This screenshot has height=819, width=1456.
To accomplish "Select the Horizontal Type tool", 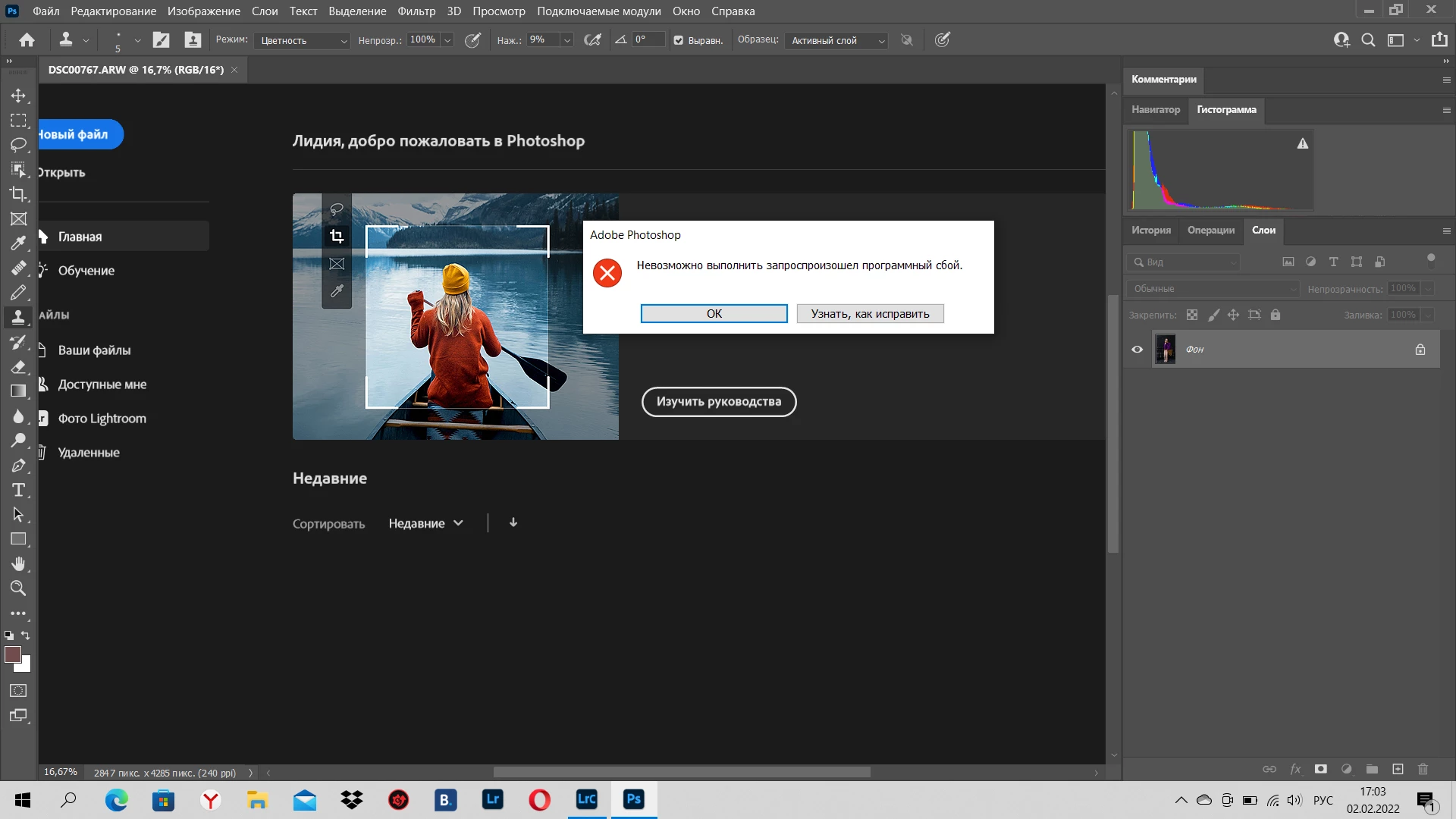I will (x=18, y=490).
